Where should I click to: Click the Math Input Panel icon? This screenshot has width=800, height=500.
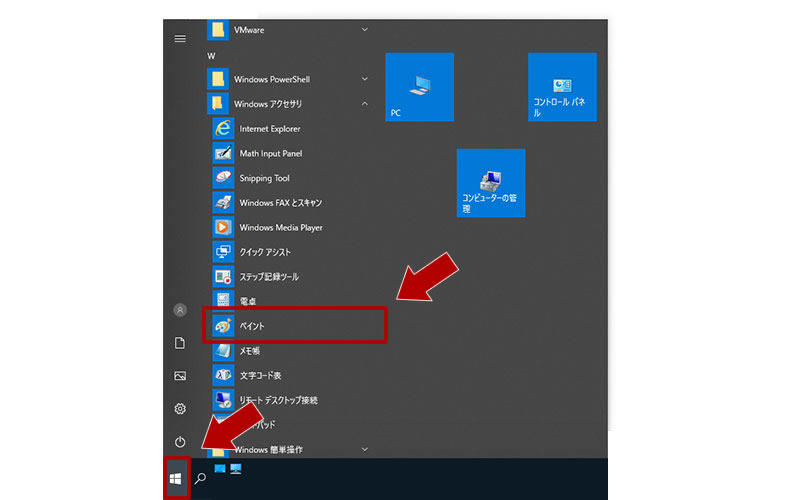(x=223, y=153)
